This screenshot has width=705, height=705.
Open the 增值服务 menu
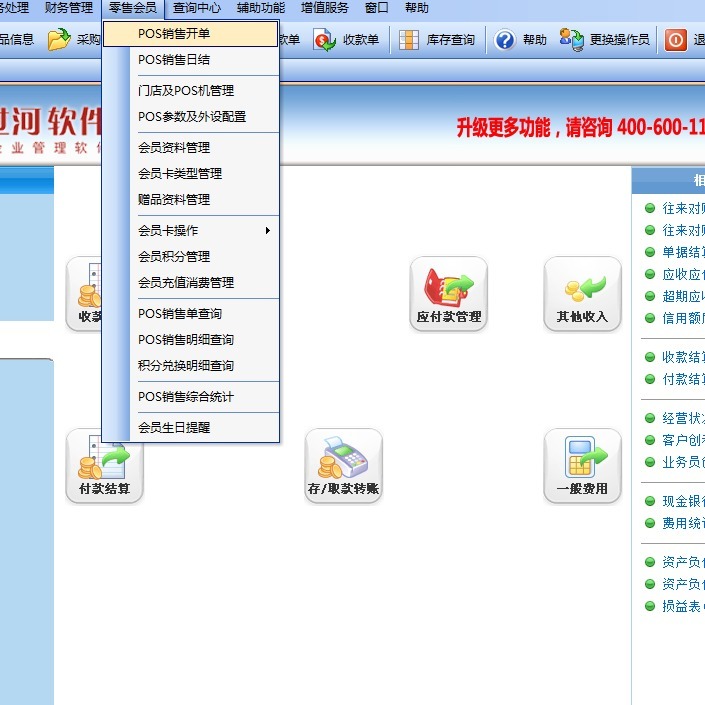(x=325, y=8)
